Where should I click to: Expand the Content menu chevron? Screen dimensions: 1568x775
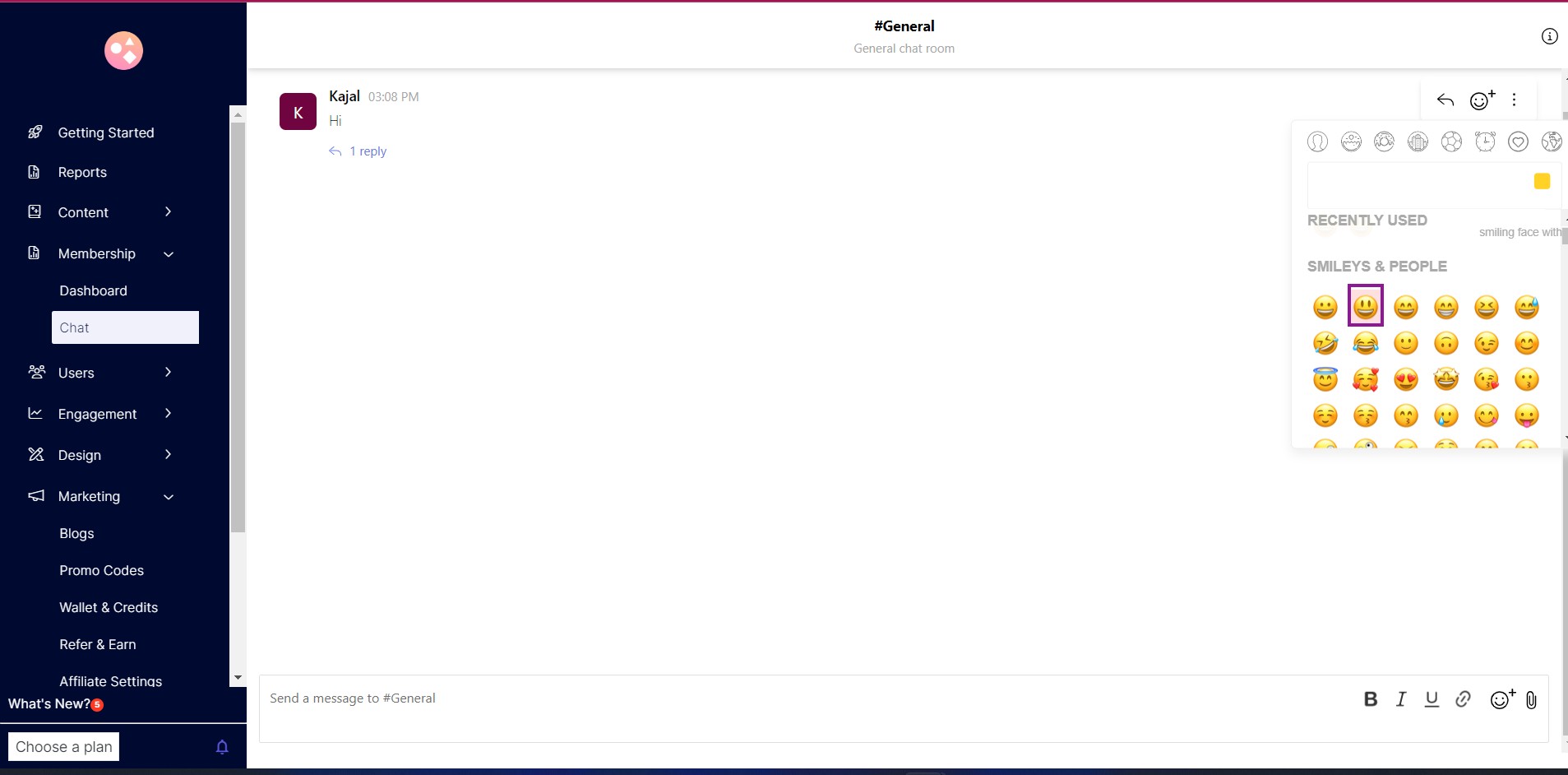pyautogui.click(x=168, y=211)
